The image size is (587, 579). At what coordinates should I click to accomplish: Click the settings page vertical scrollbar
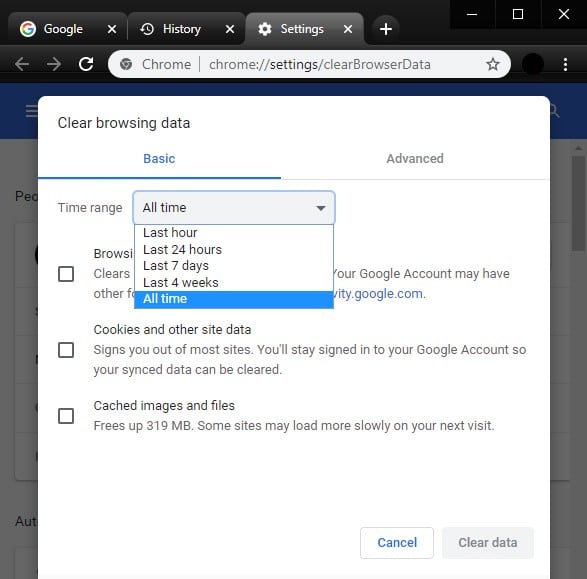pyautogui.click(x=578, y=204)
